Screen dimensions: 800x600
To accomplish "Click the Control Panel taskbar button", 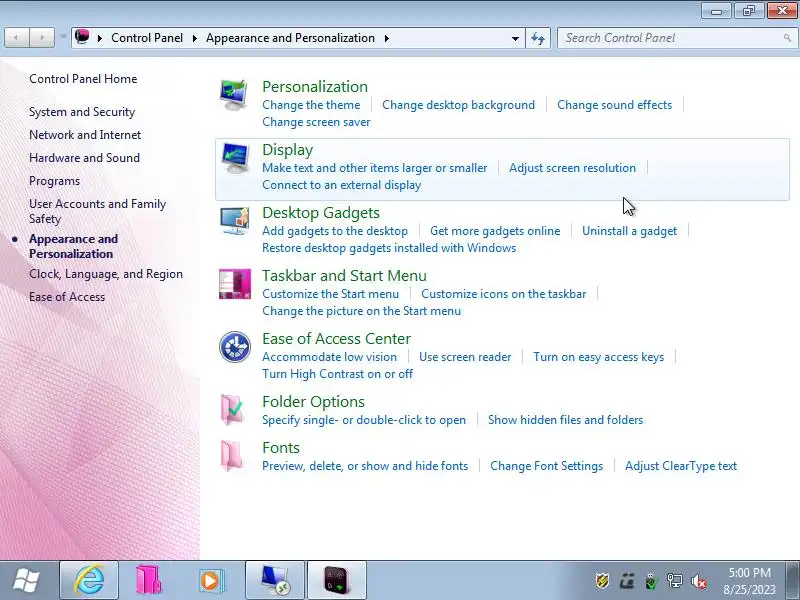I will click(x=275, y=581).
